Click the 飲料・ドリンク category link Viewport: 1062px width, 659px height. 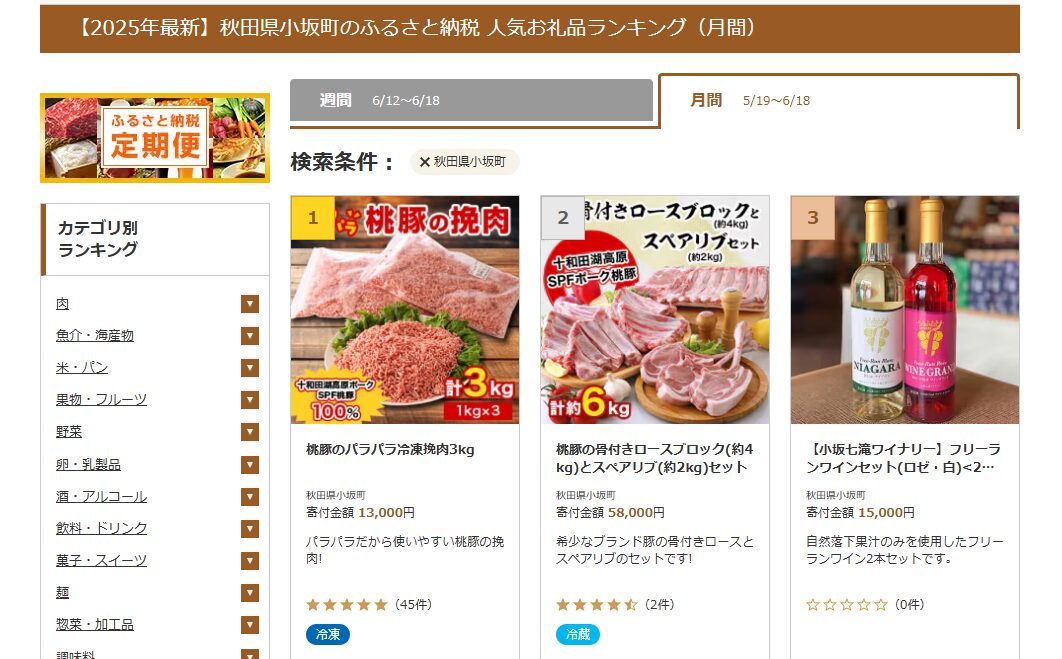tap(102, 528)
